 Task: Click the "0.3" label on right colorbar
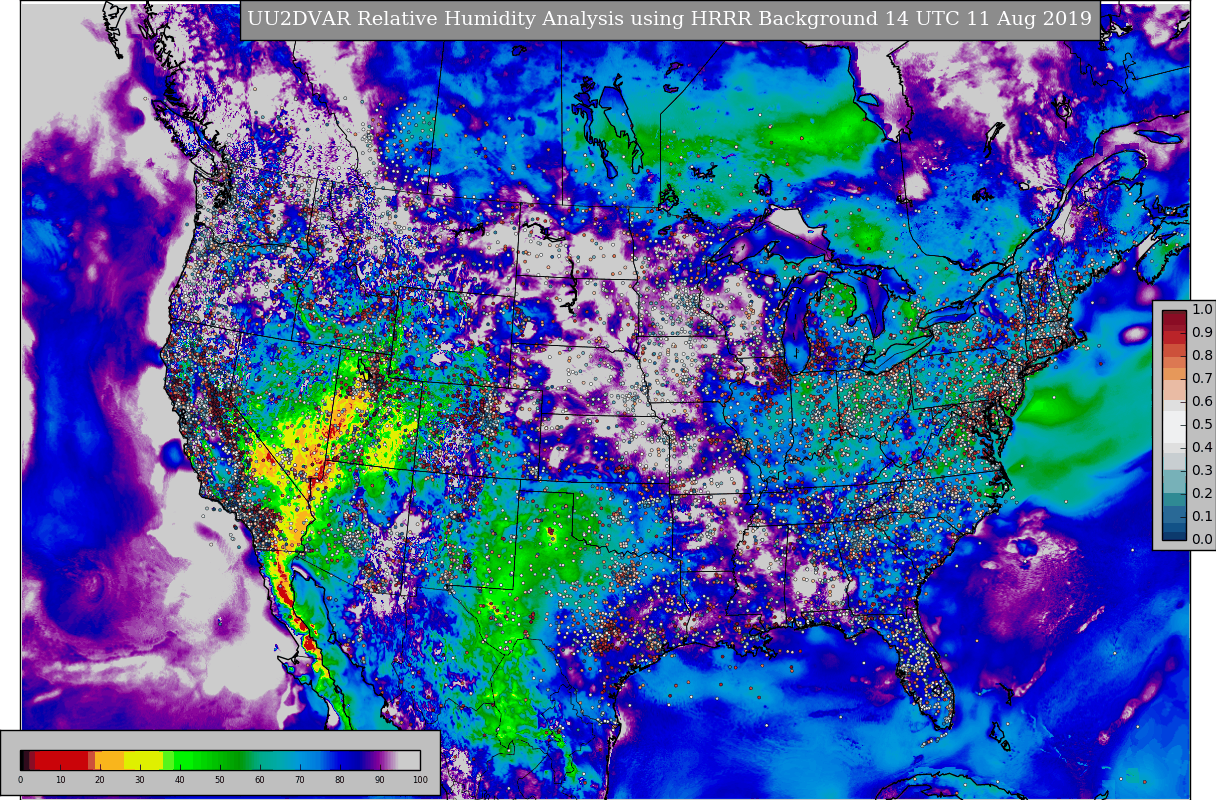point(1202,471)
